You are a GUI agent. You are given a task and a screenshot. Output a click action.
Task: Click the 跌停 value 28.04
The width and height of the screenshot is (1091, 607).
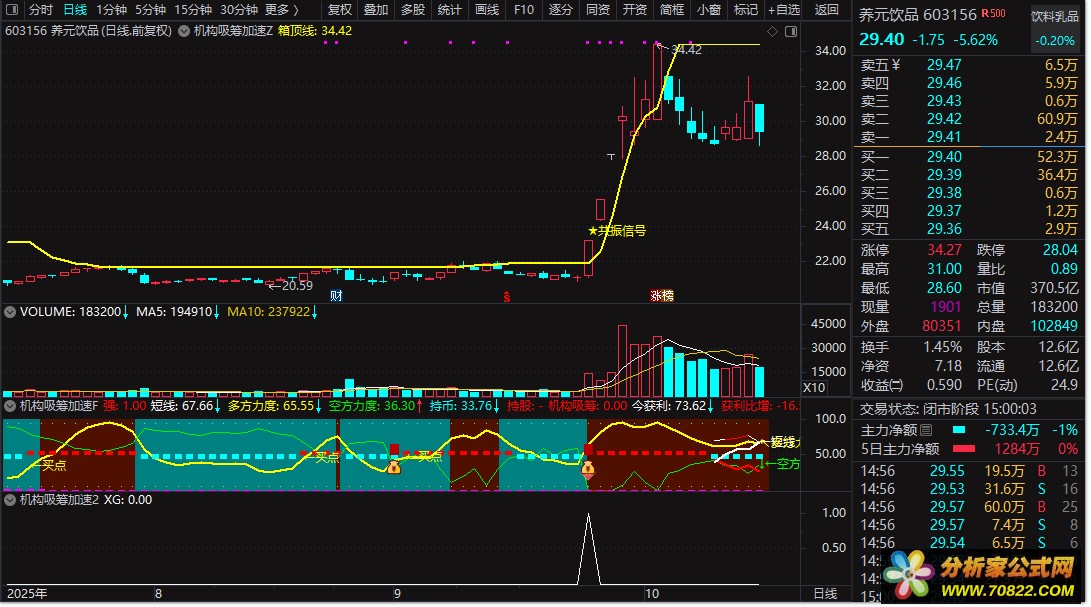(x=1060, y=250)
